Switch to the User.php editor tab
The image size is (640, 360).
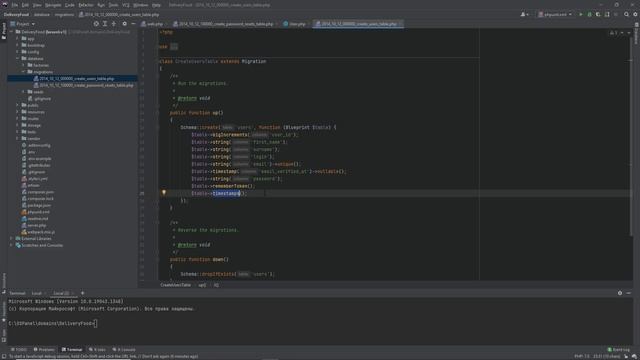click(x=295, y=24)
